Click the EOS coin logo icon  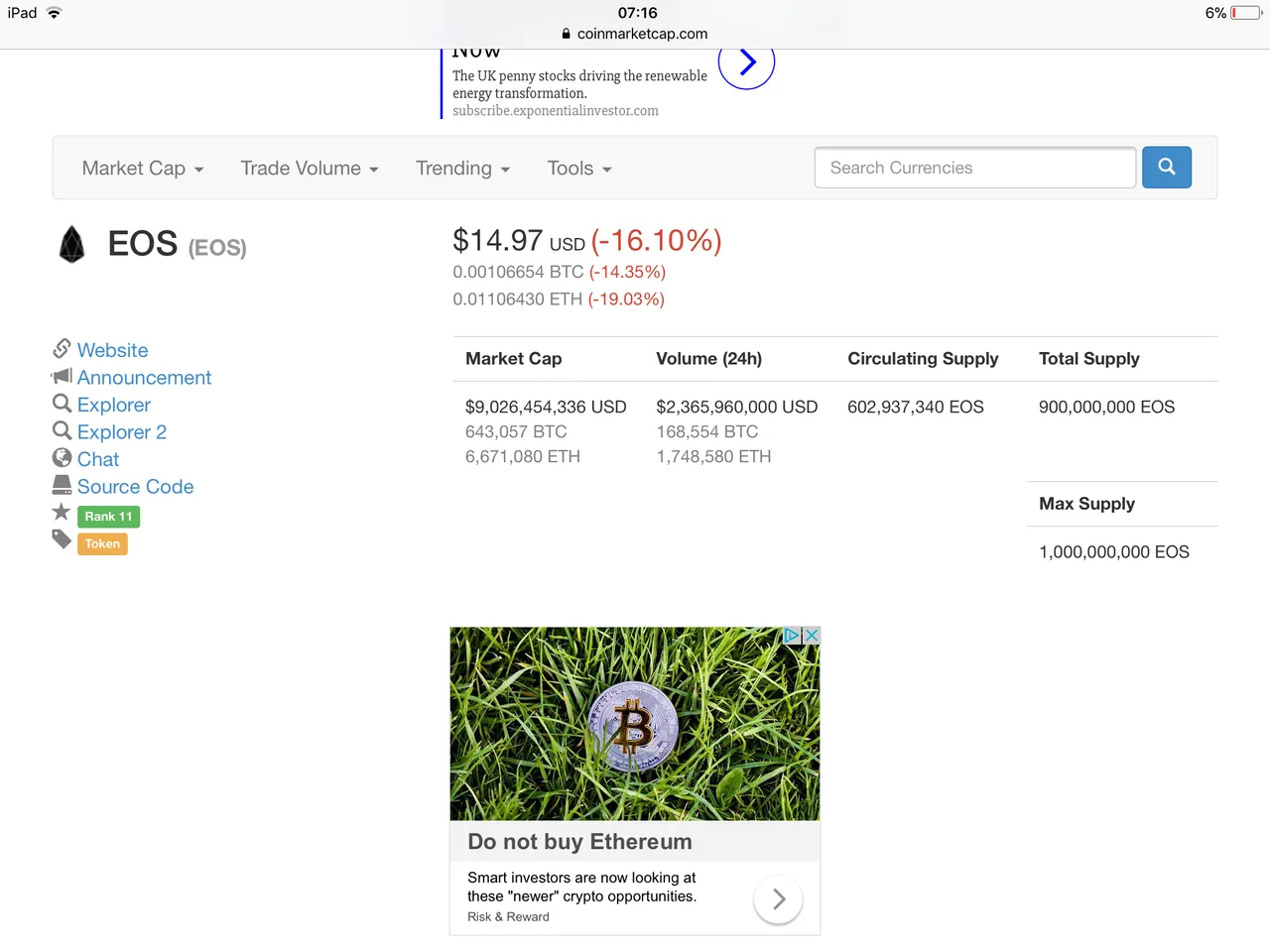pos(71,244)
